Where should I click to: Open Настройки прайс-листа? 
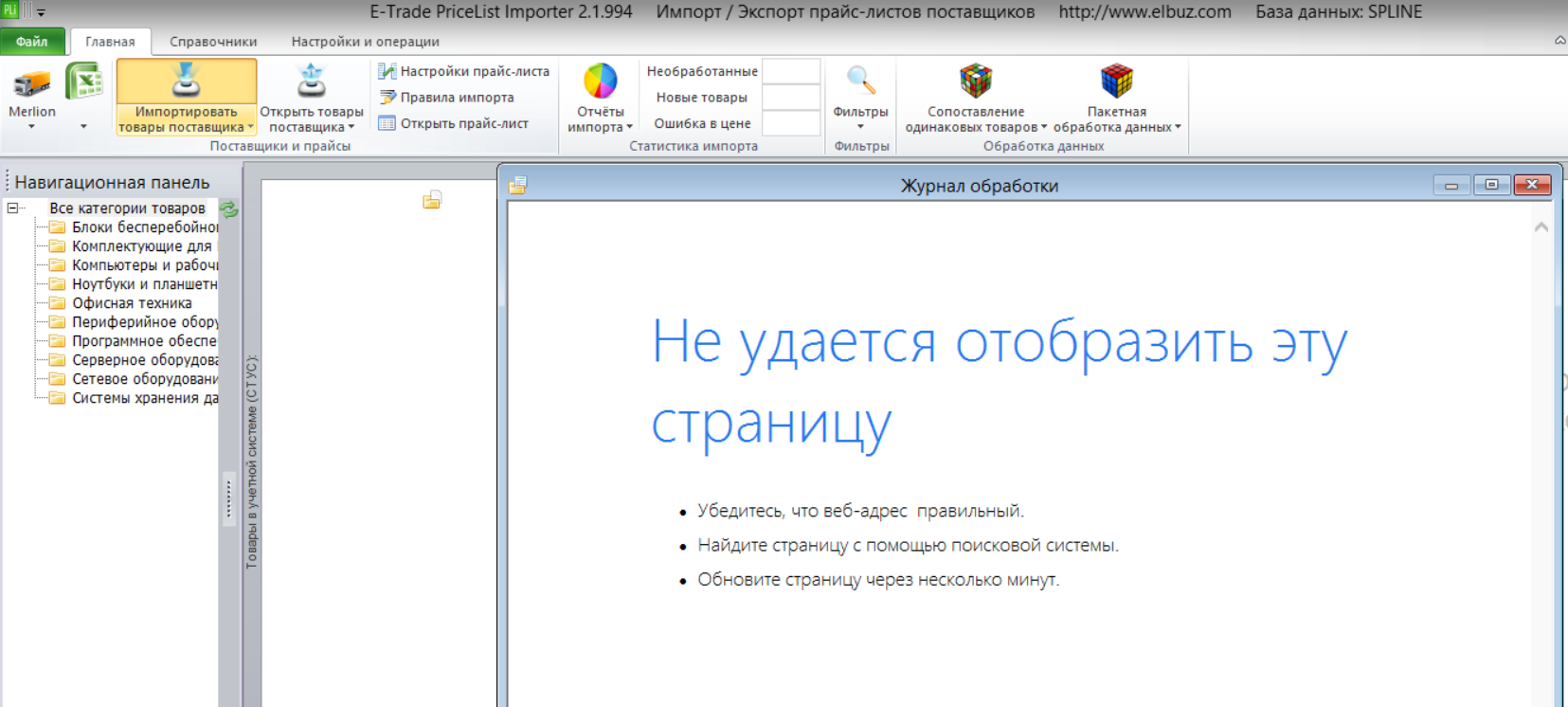463,71
